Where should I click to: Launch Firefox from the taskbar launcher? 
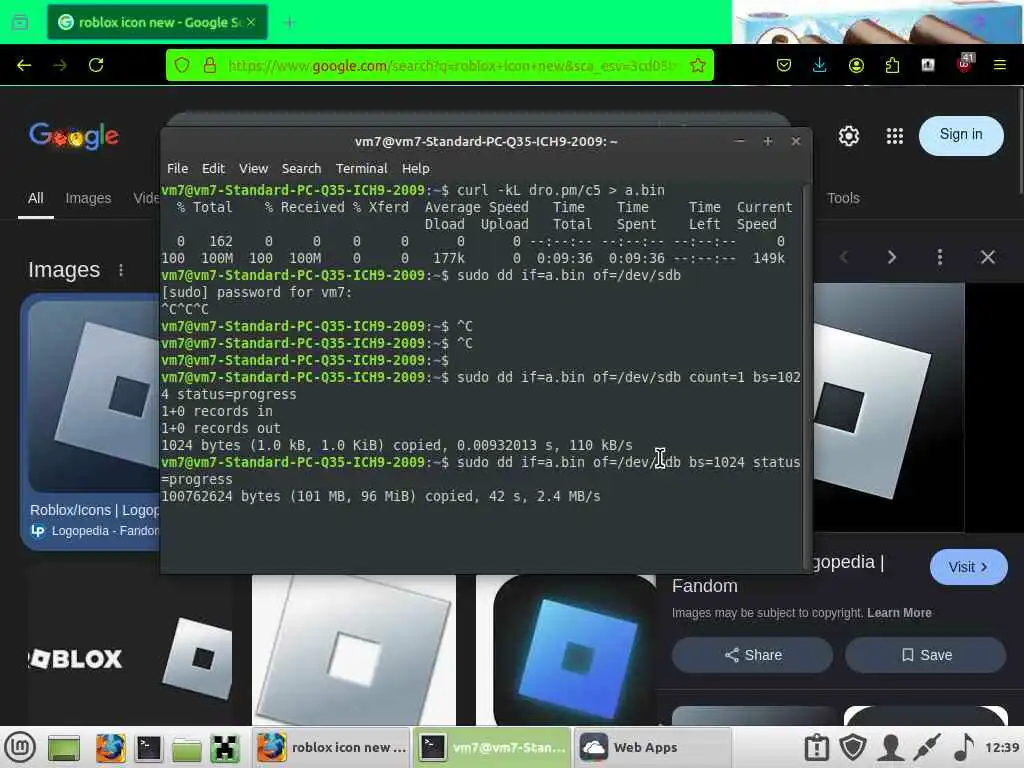click(x=109, y=748)
